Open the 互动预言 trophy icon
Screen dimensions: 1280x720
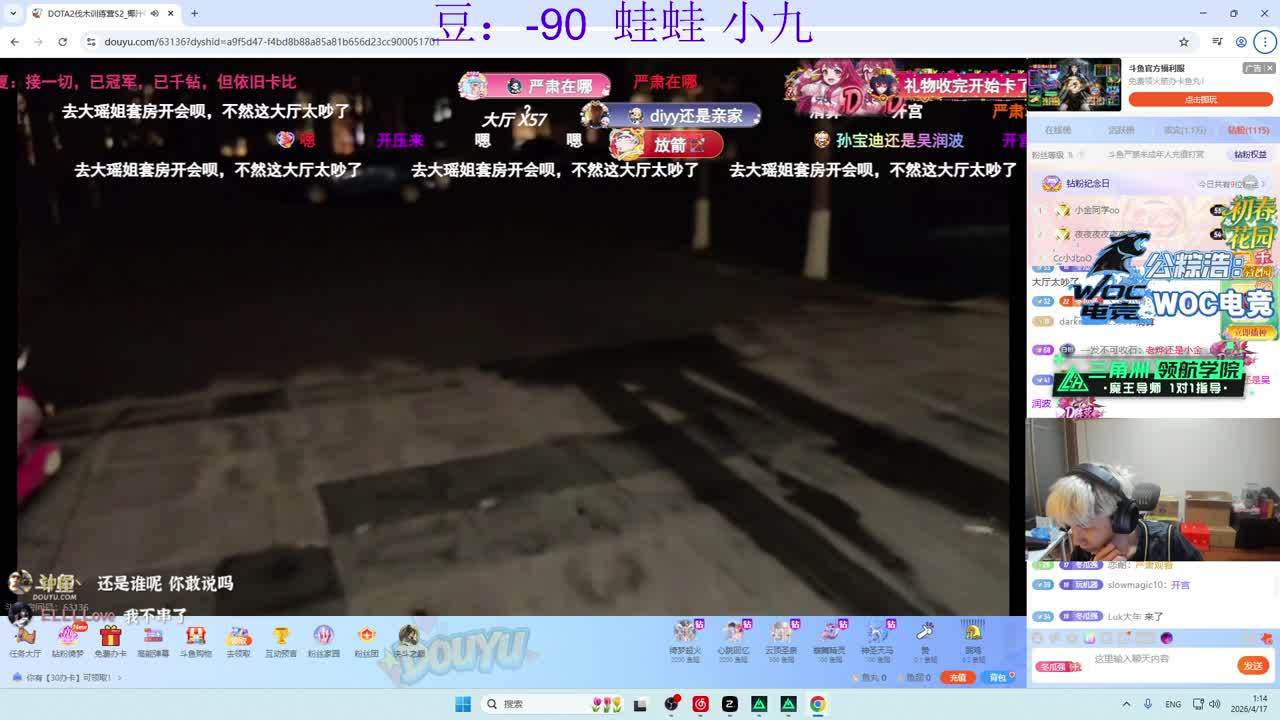point(281,639)
